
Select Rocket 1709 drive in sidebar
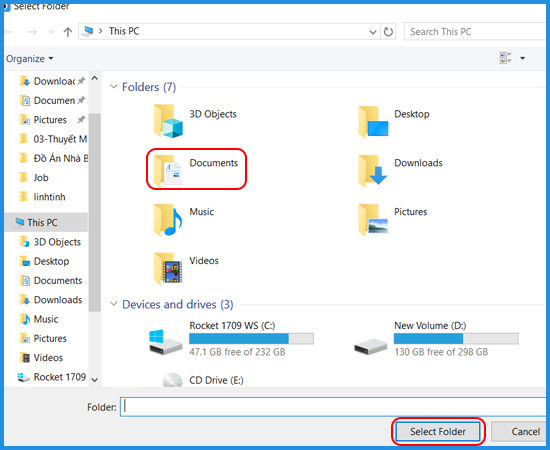tap(52, 377)
